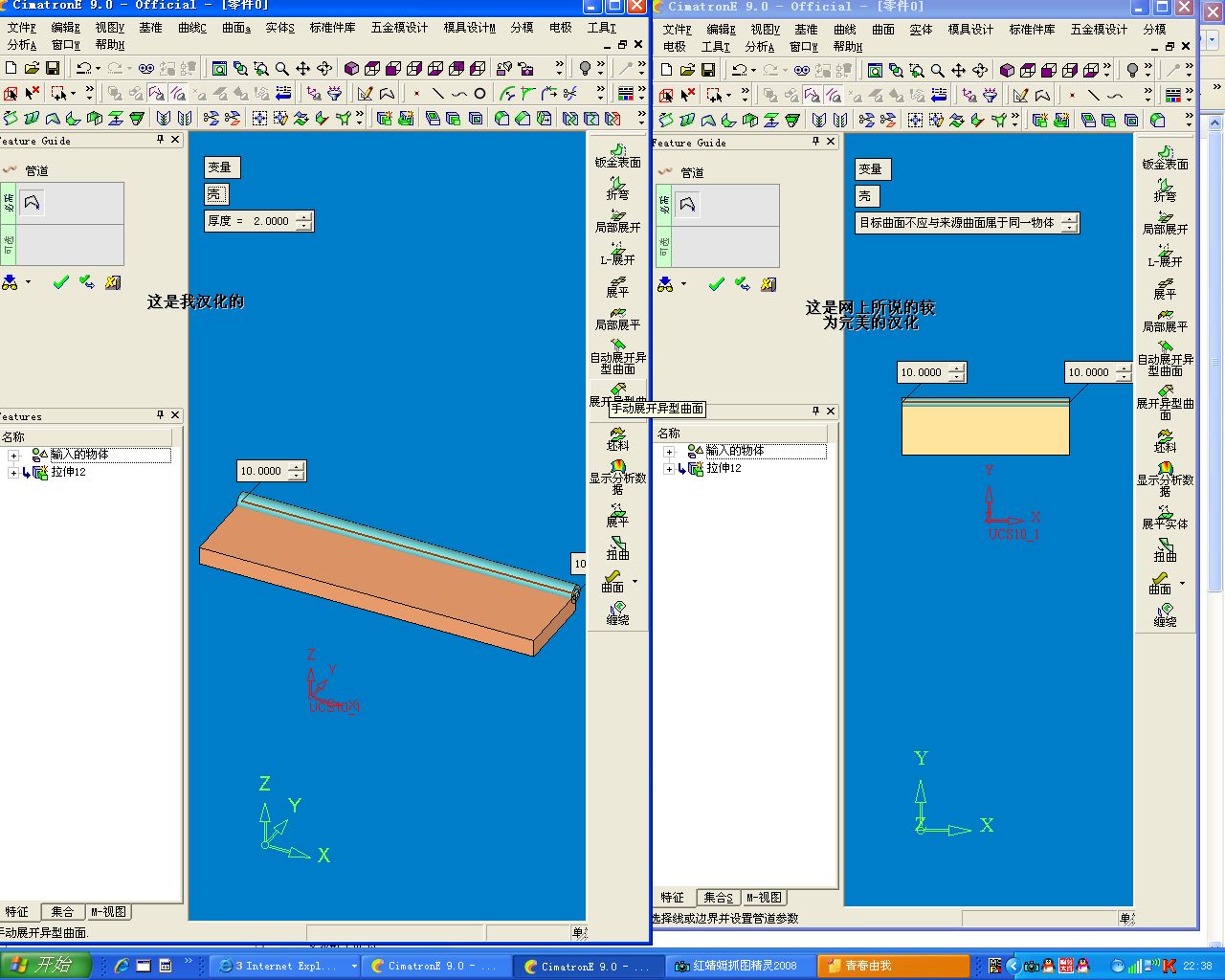1225x980 pixels.
Task: Toggle required contour selector in left Feature Guide
Action: point(33,203)
